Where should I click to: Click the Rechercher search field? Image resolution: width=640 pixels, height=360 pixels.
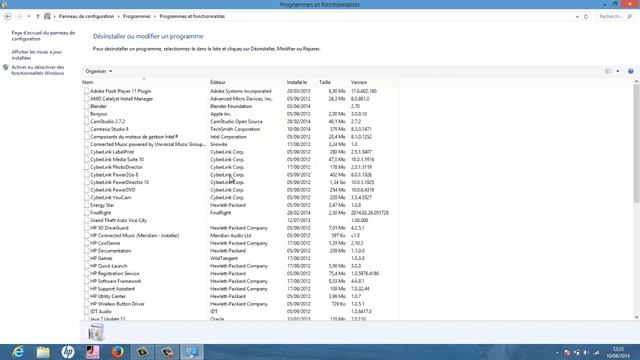(x=616, y=16)
